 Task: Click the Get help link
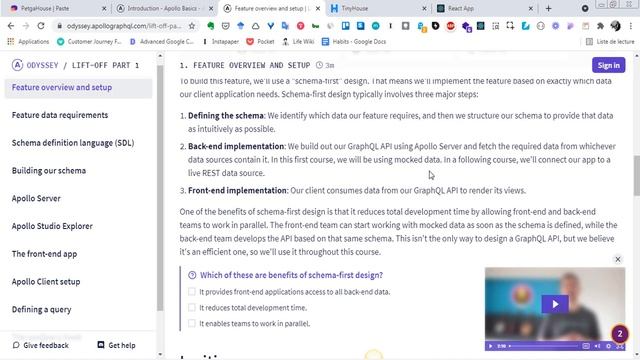122,345
